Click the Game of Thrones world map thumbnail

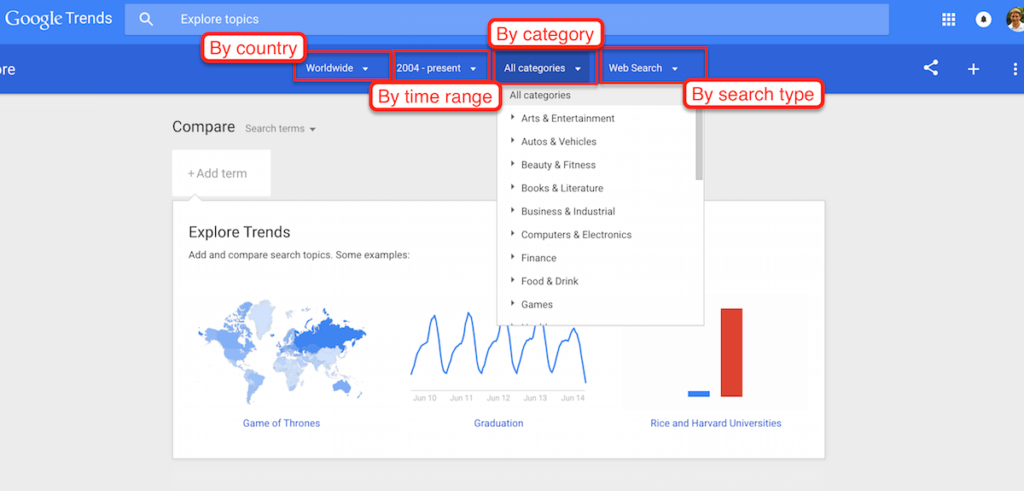coord(281,351)
